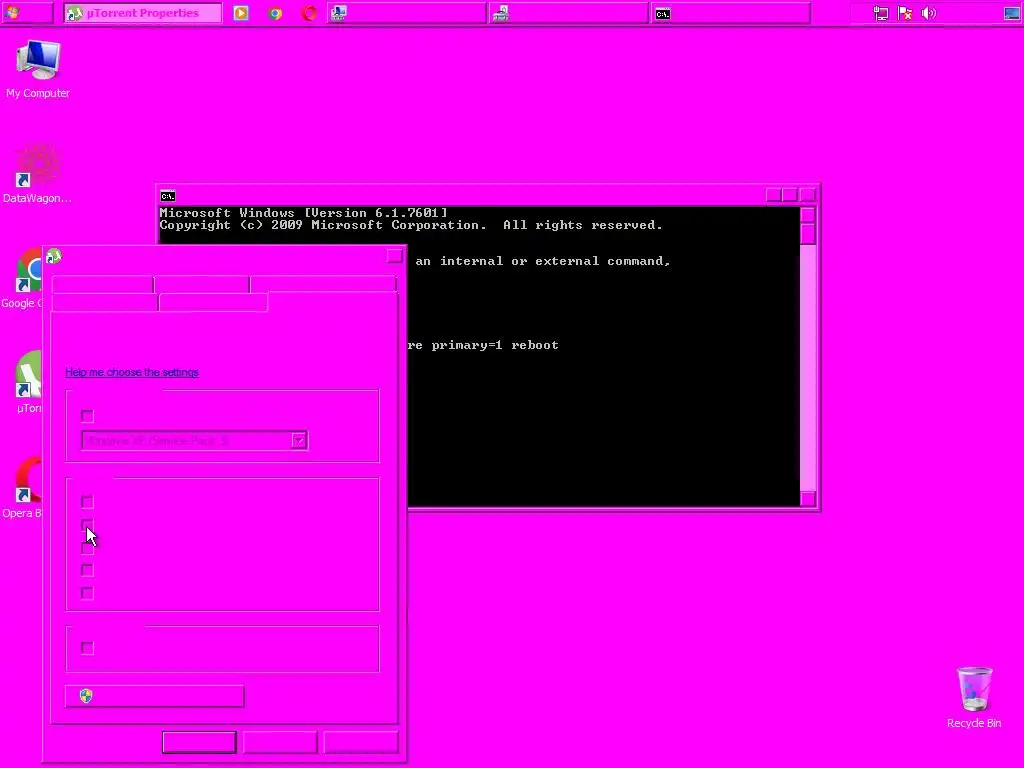Expand the Windows XP (Service Pack 3) dropdown arrow
The image size is (1024, 768).
tap(298, 441)
